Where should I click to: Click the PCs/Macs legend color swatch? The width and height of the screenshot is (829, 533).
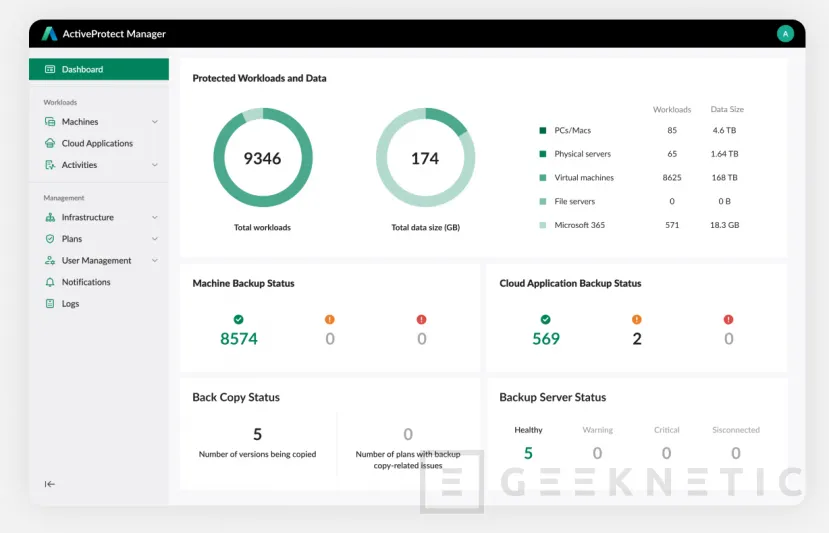542,130
